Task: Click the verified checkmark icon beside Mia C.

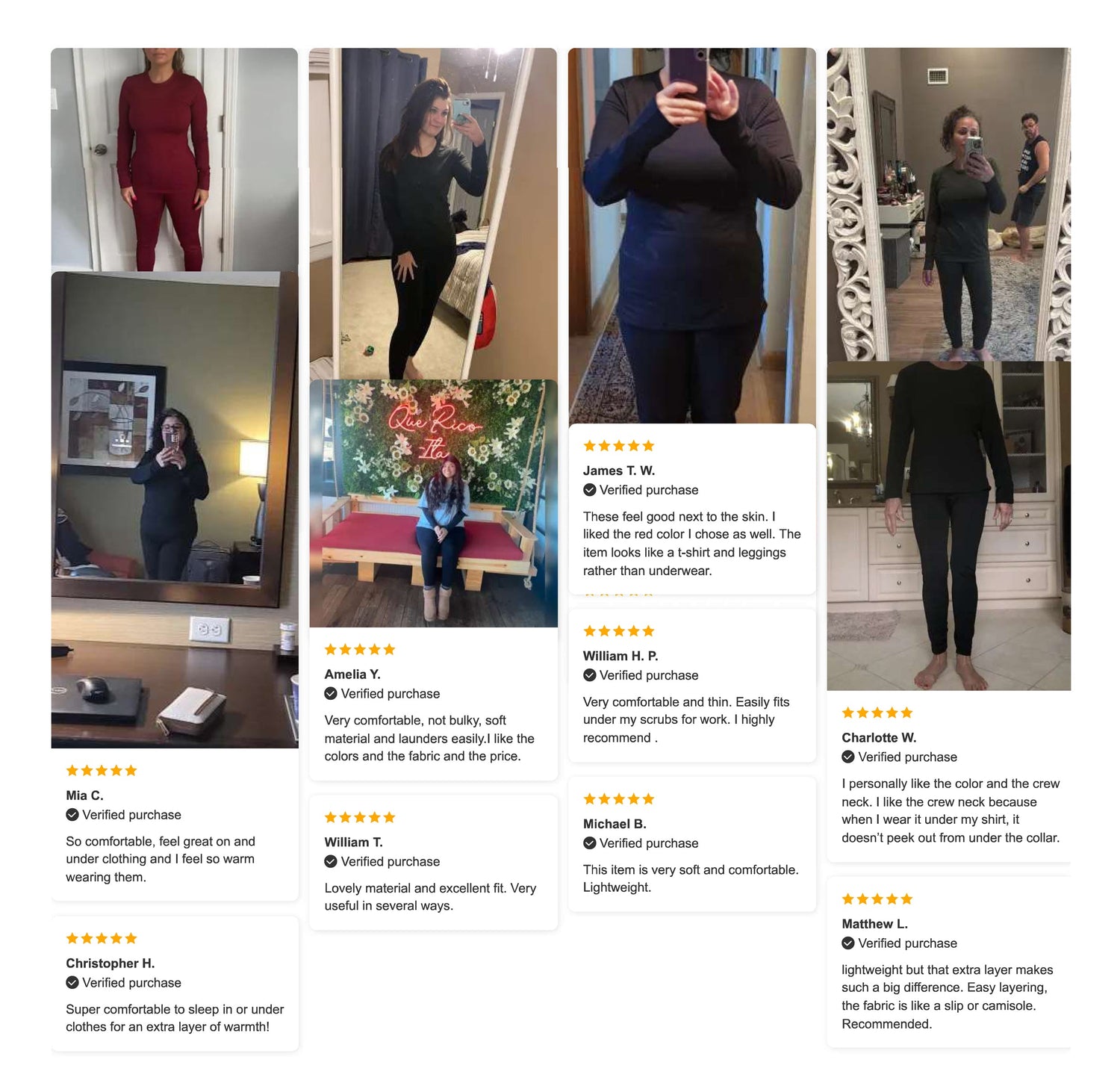Action: point(72,814)
